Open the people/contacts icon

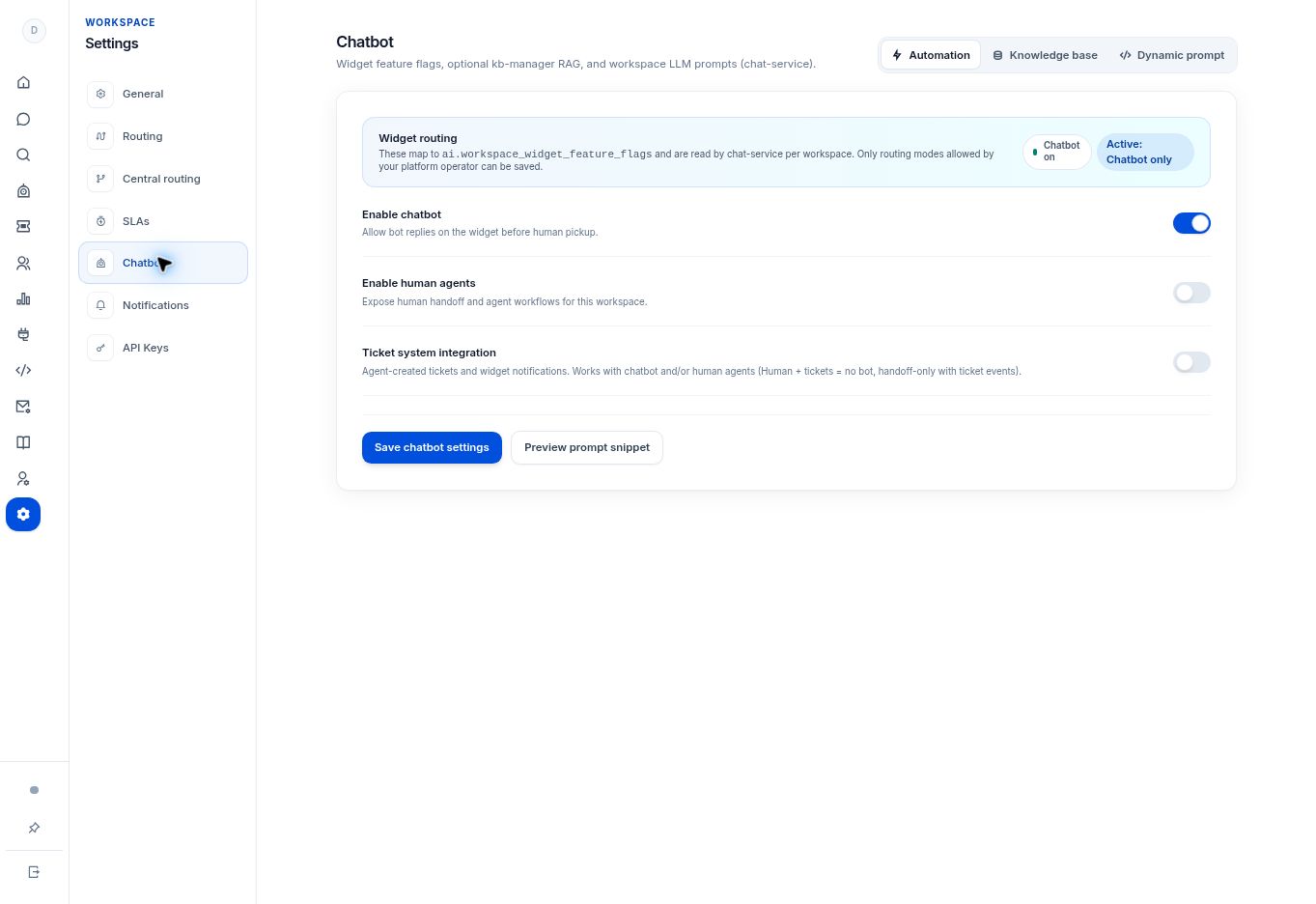tap(23, 263)
